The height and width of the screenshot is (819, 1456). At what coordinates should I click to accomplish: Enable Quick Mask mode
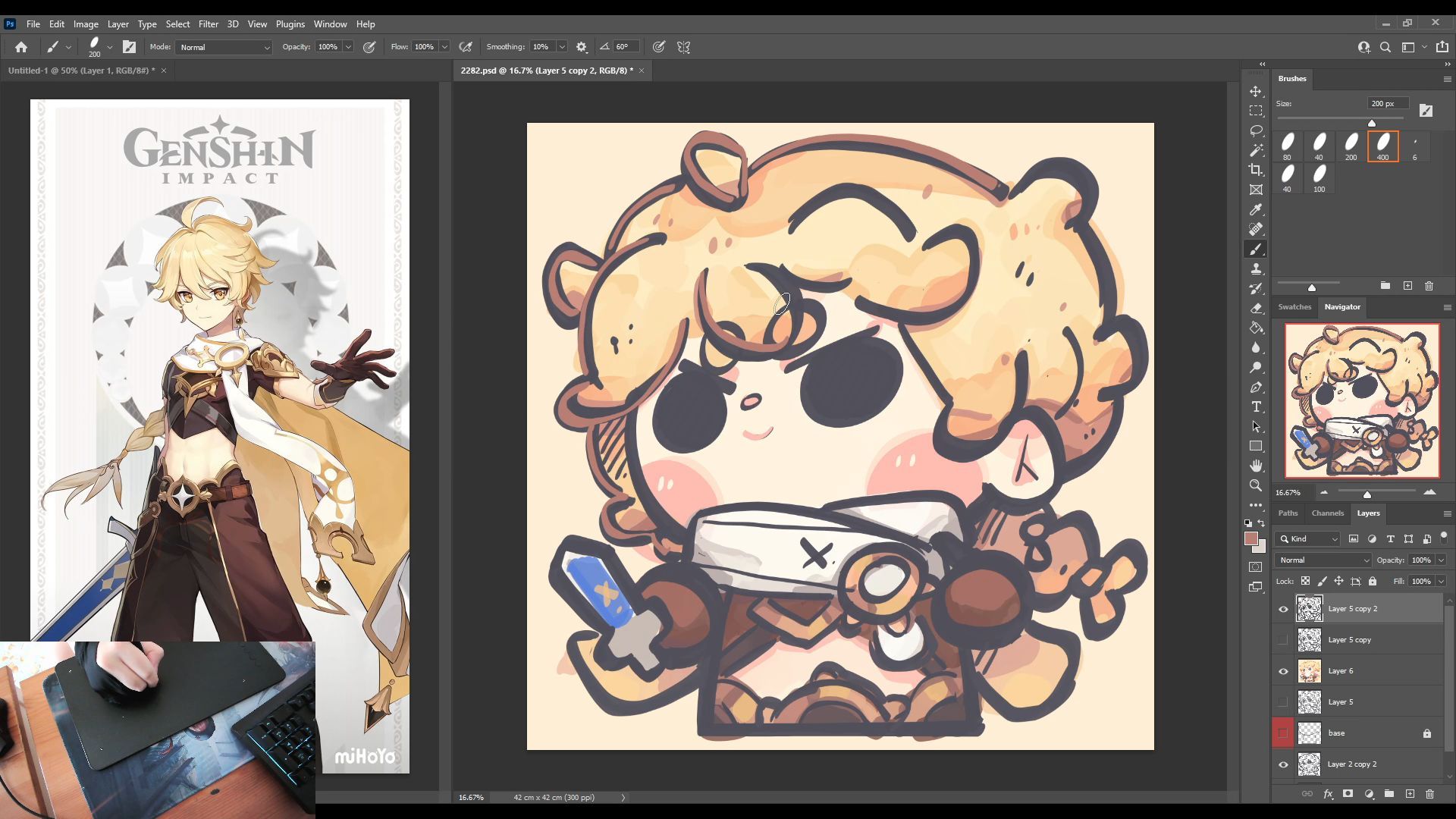coord(1256,566)
